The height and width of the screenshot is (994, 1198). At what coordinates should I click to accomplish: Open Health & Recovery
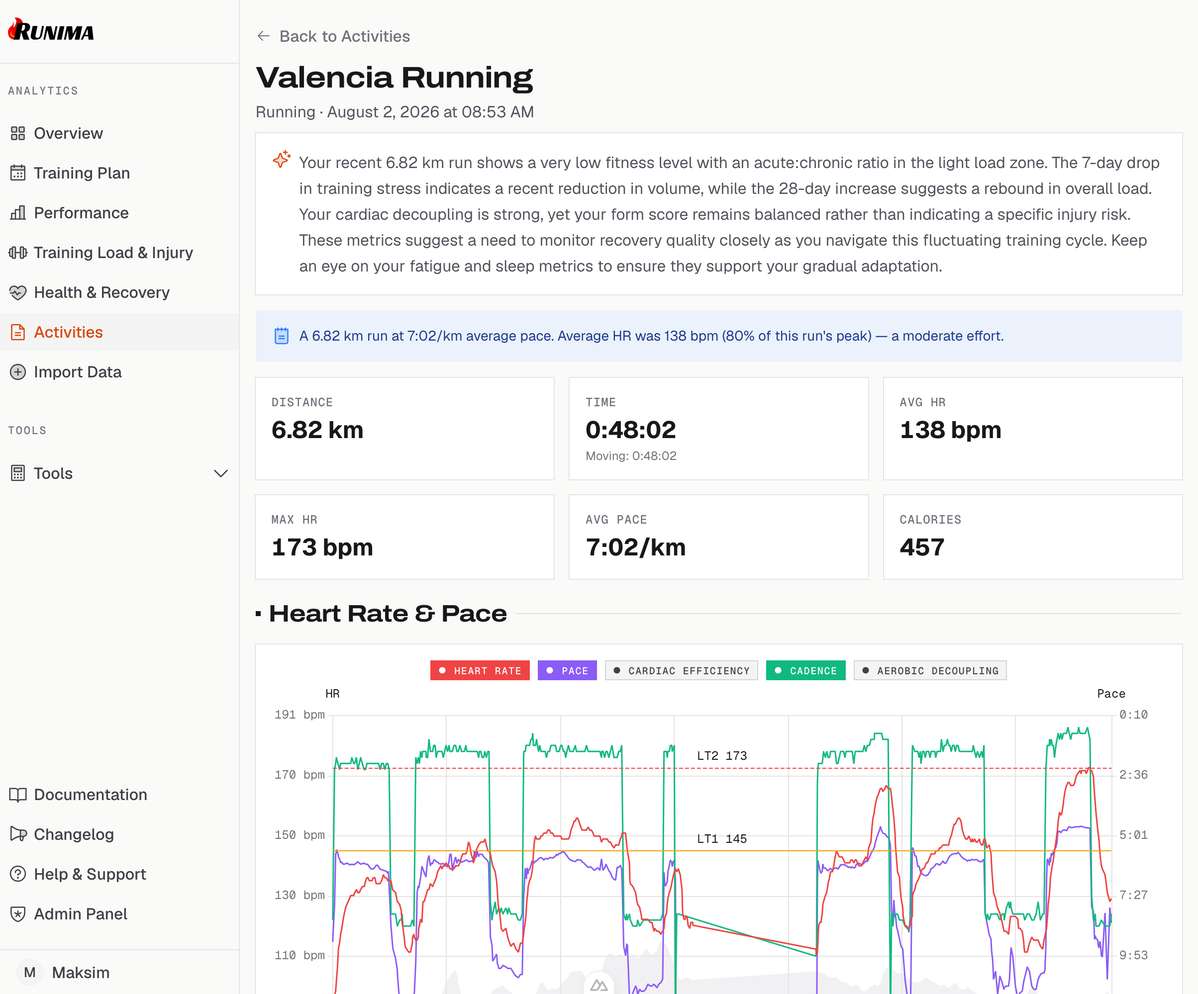coord(119,293)
